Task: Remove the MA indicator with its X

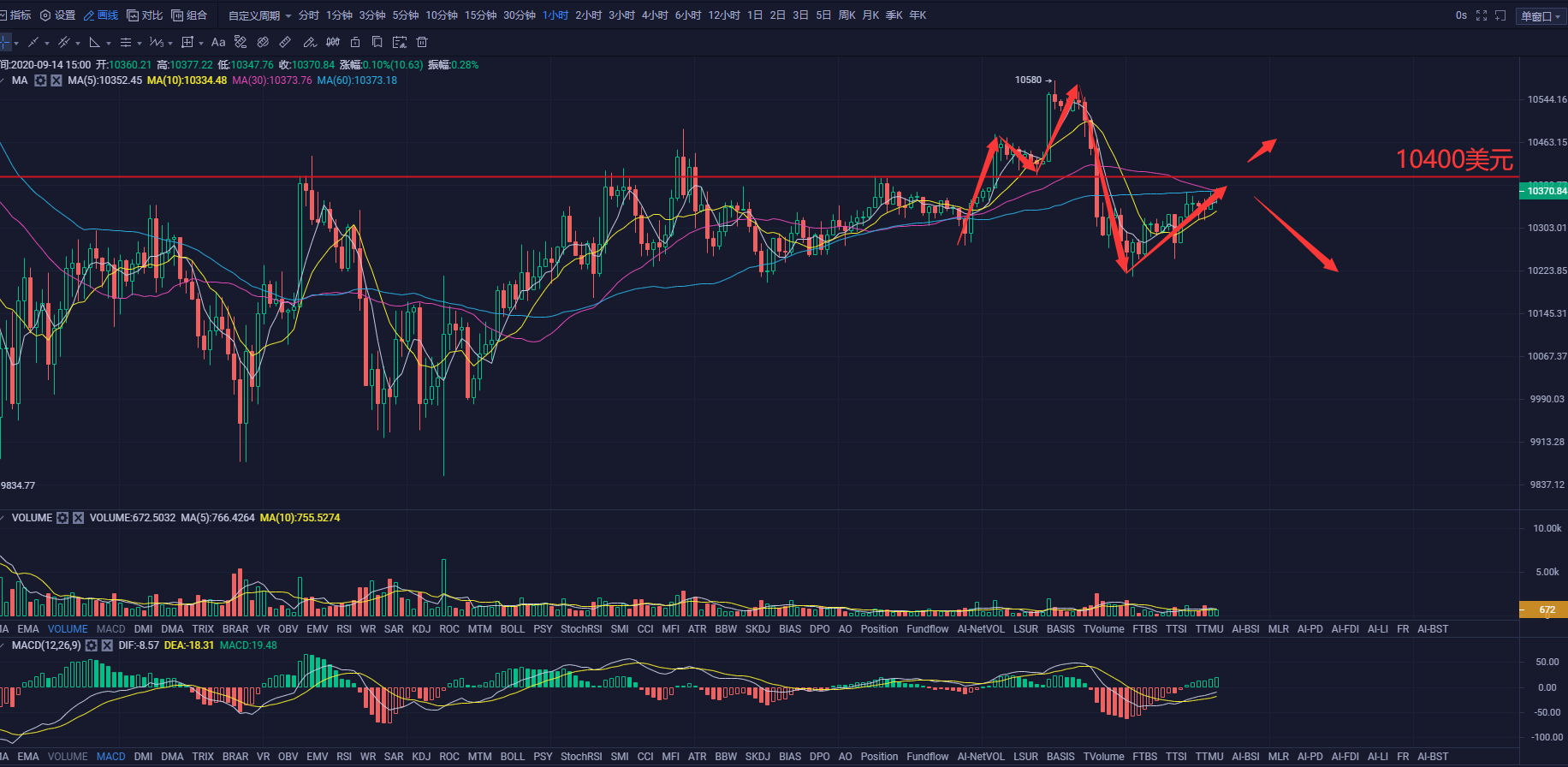Action: 56,80
